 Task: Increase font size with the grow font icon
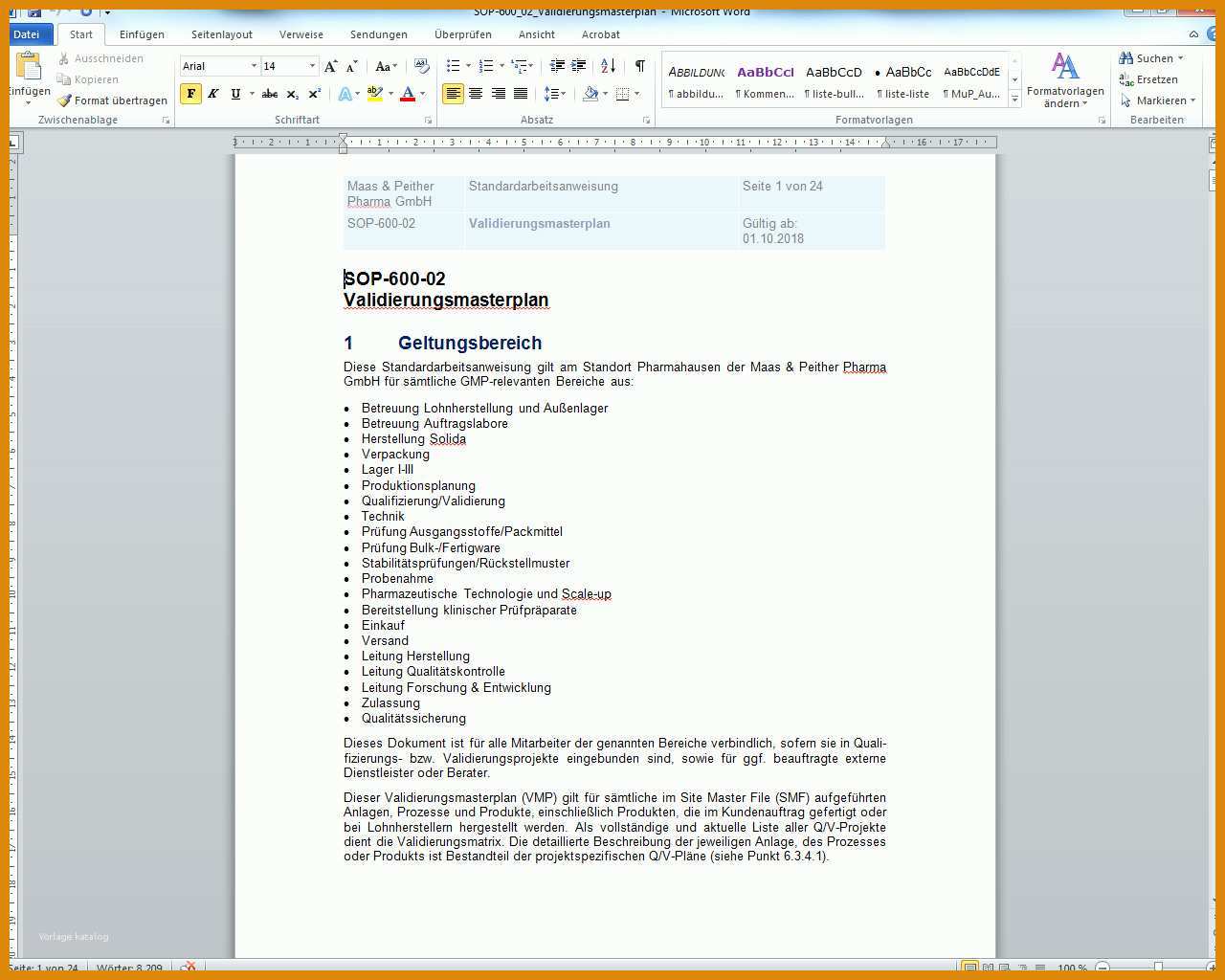coord(330,66)
